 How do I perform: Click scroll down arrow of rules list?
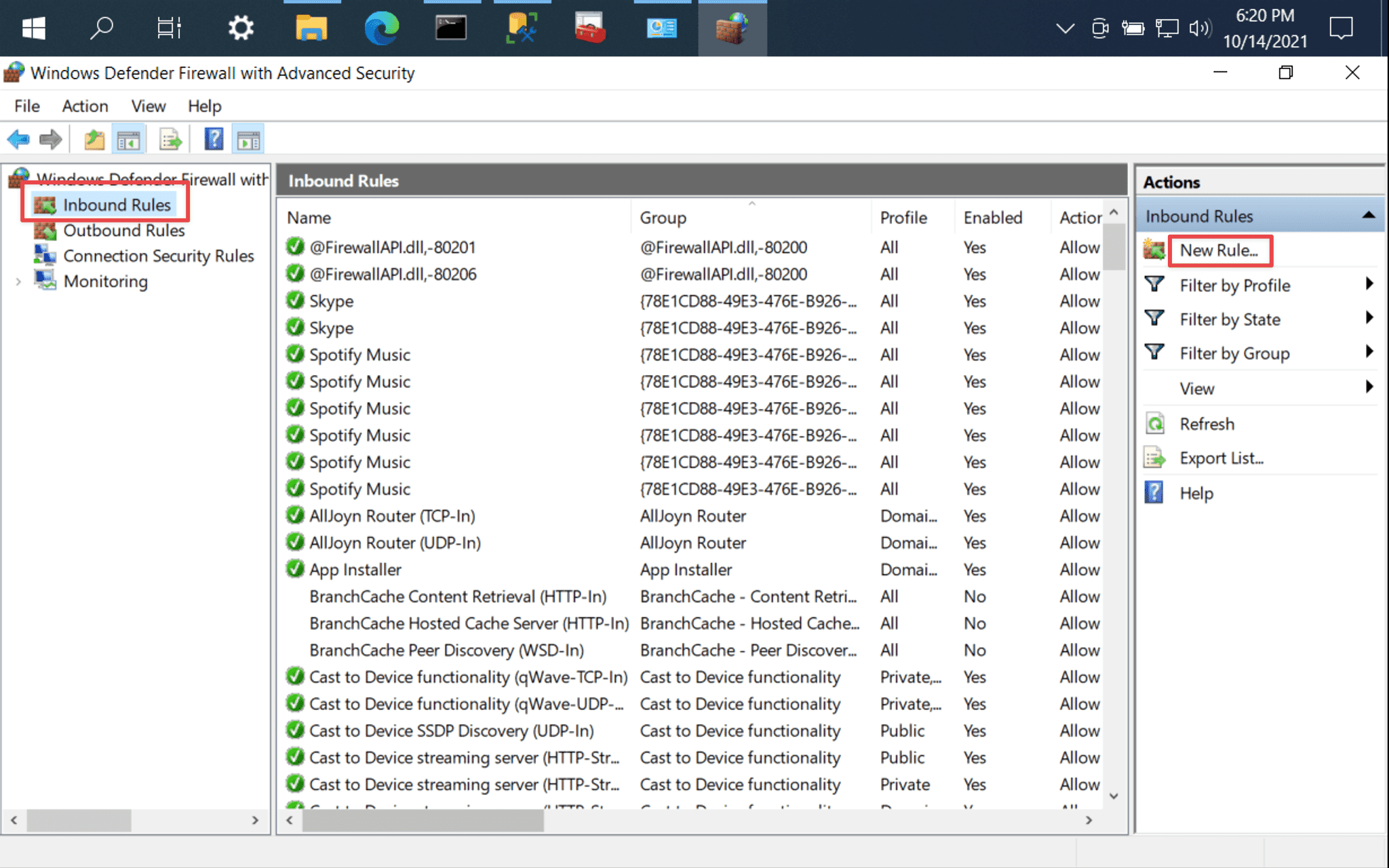1114,796
